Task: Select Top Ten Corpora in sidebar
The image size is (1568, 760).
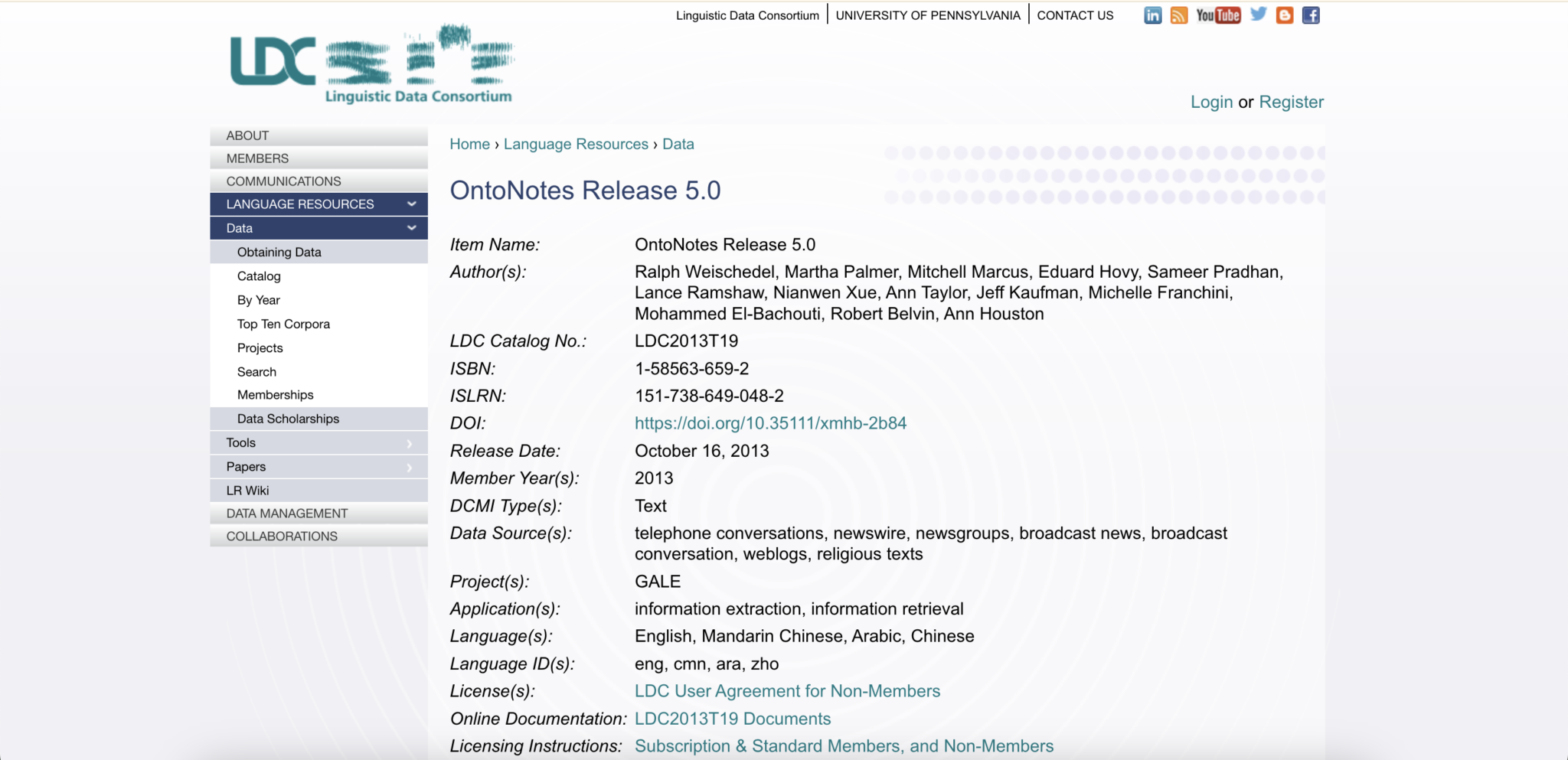Action: tap(283, 324)
